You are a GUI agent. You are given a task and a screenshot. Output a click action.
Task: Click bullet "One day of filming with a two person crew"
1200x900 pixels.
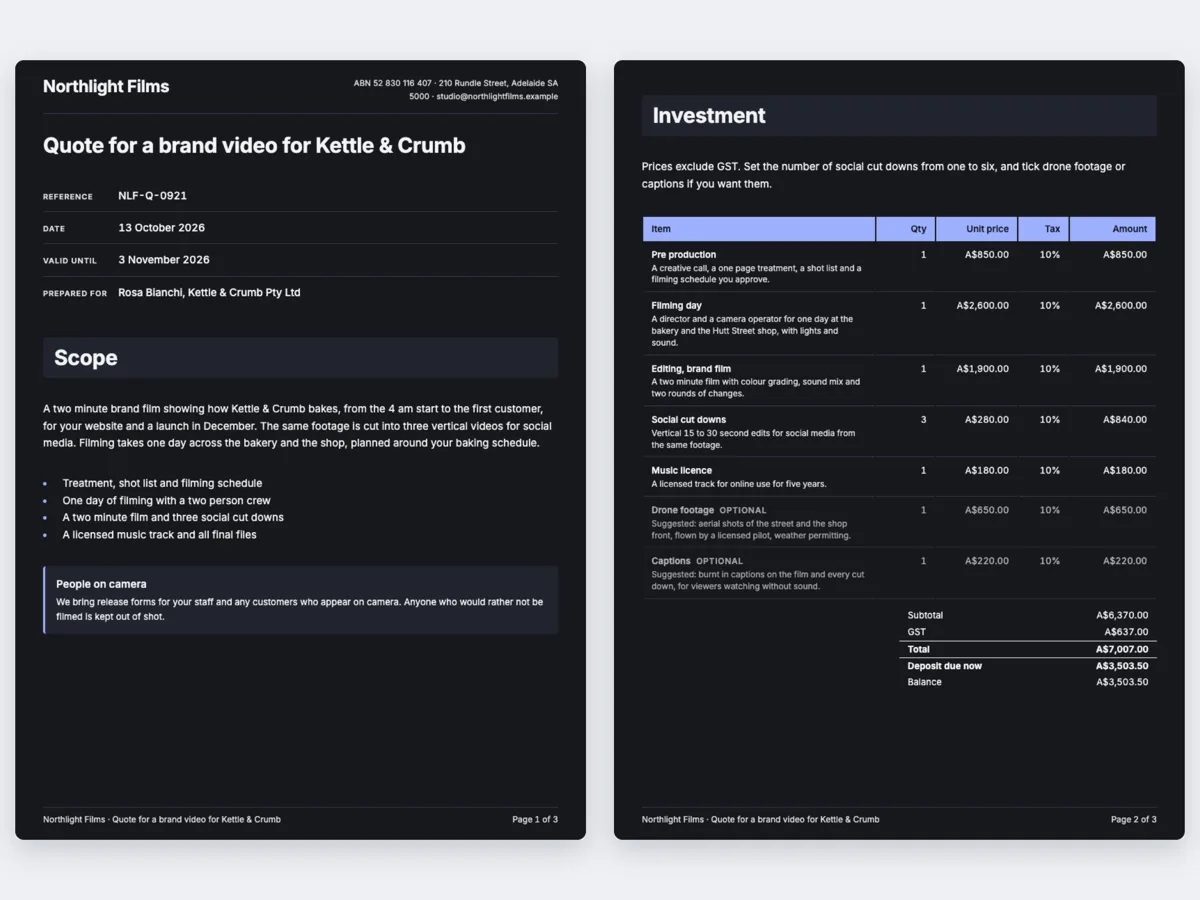click(166, 500)
